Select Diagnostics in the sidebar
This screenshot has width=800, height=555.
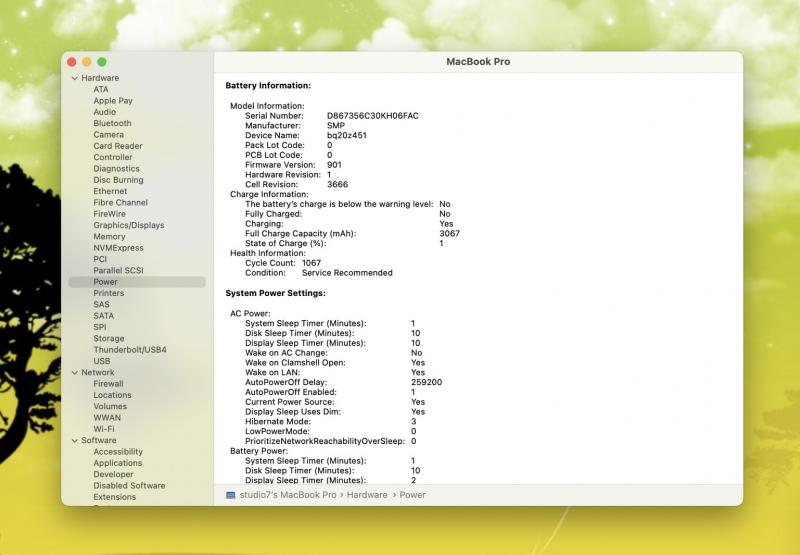pyautogui.click(x=116, y=168)
